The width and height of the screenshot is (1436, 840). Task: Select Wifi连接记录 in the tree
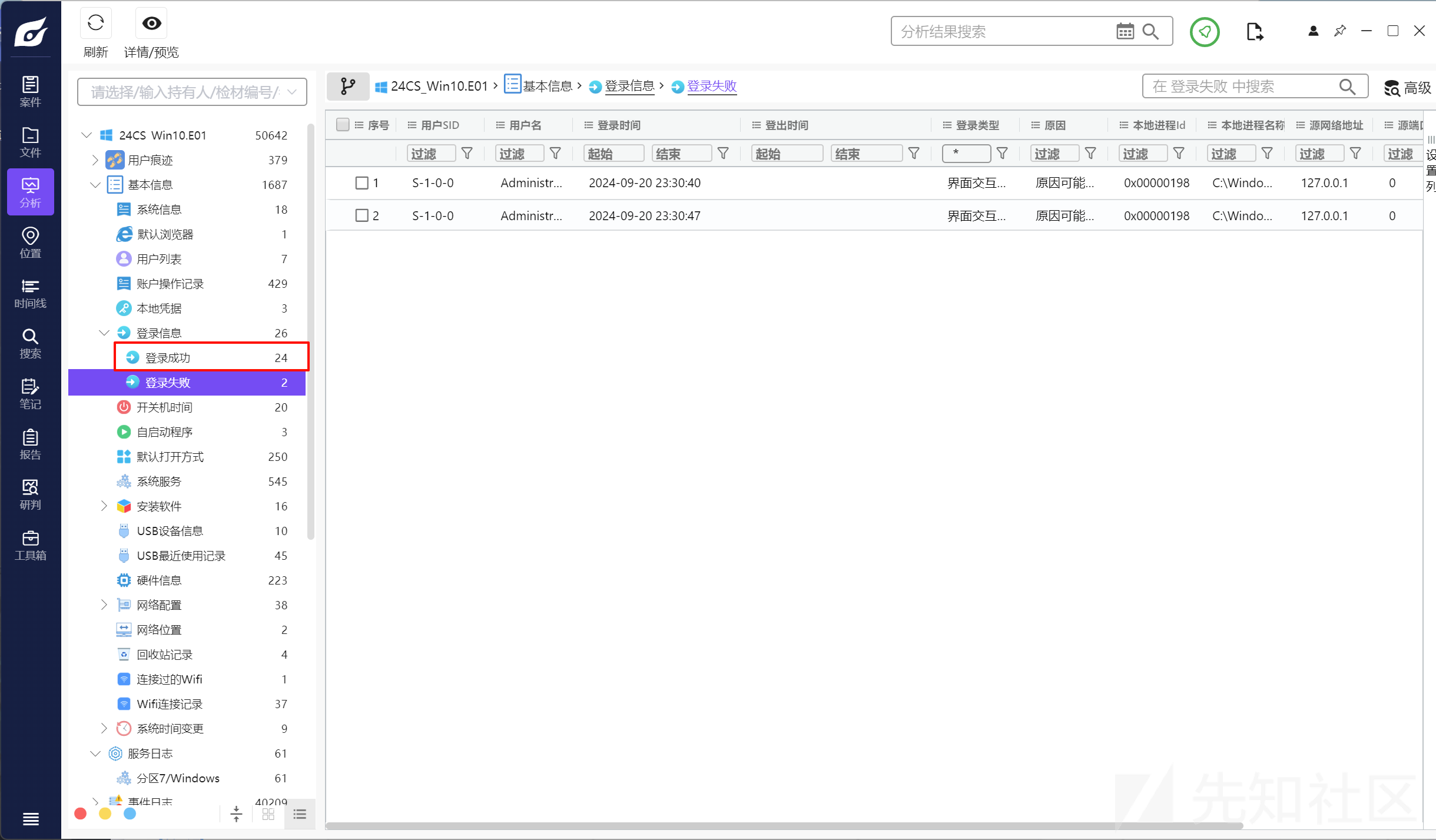point(187,704)
